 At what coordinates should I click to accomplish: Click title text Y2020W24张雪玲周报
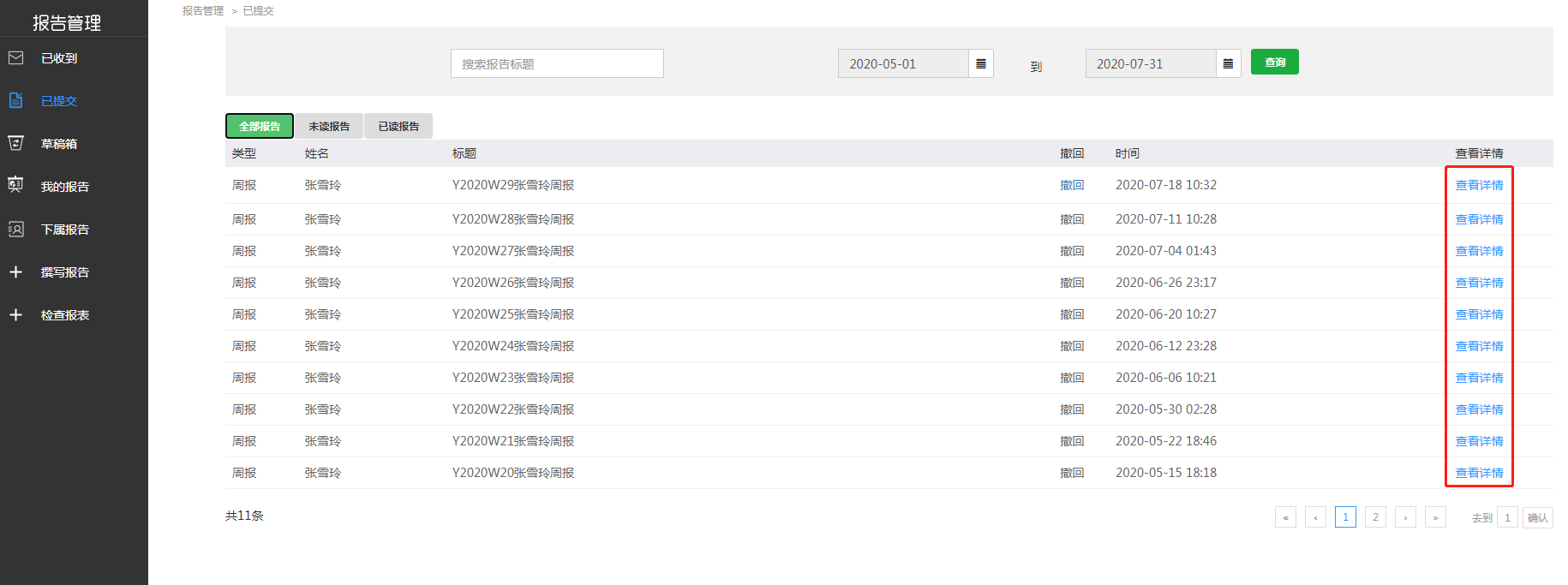pyautogui.click(x=513, y=346)
